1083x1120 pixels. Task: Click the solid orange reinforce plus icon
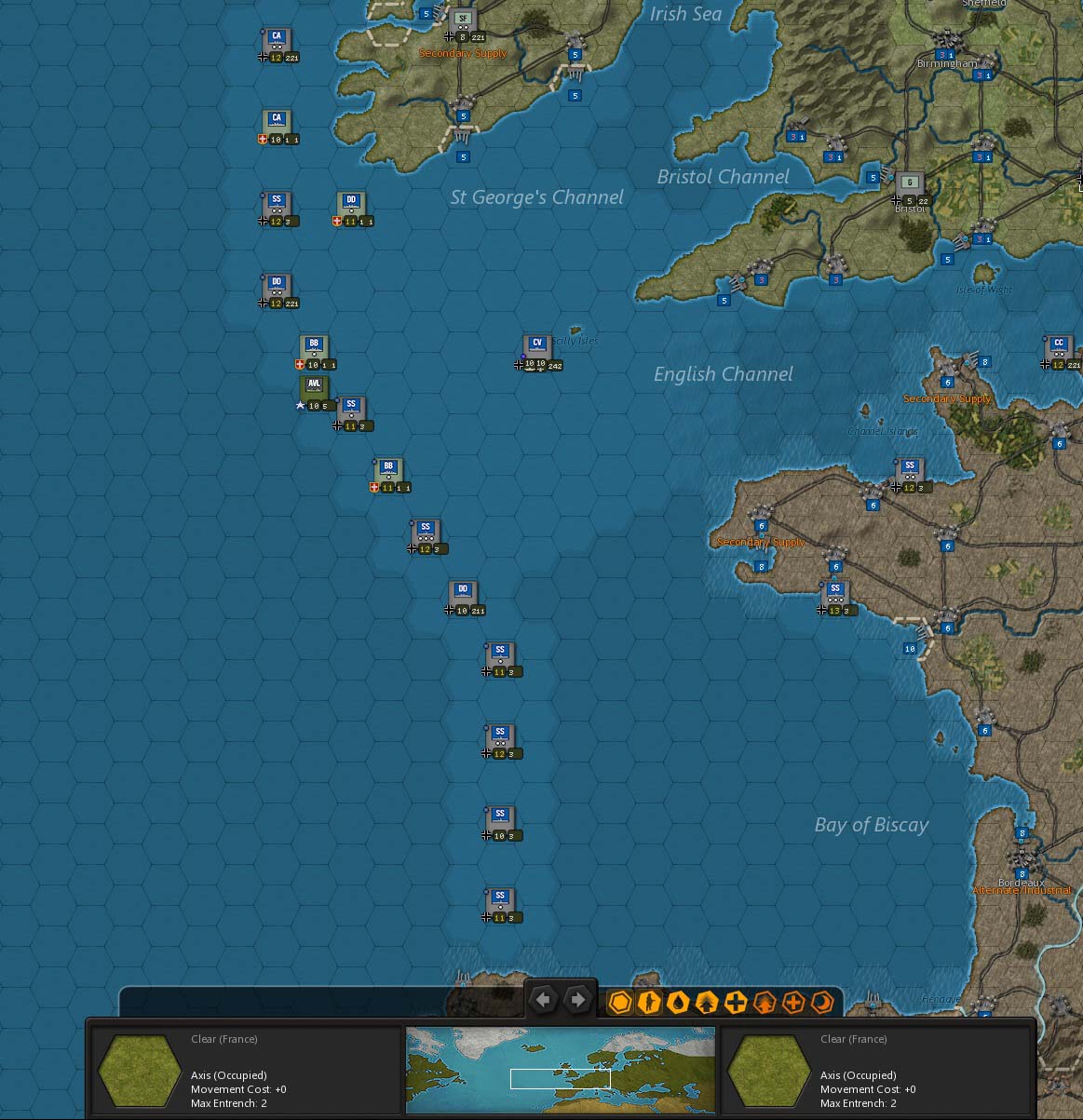[736, 1002]
